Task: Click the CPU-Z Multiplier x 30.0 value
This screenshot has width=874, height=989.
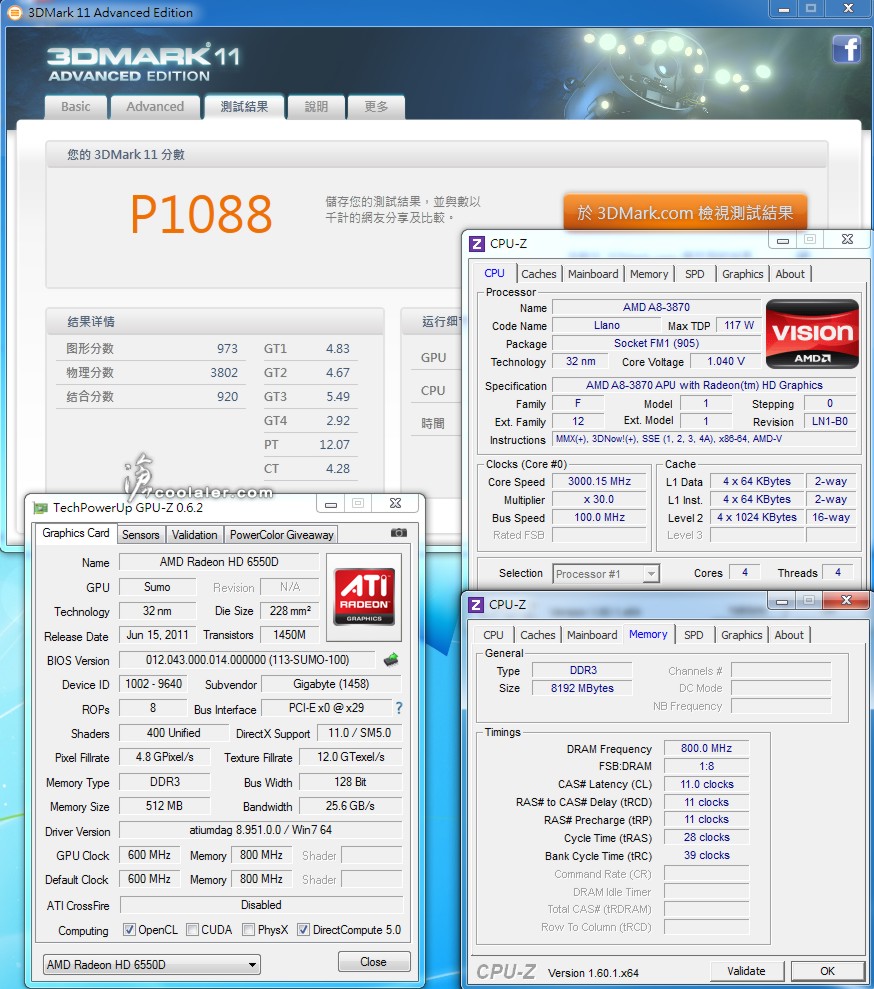Action: (x=599, y=500)
